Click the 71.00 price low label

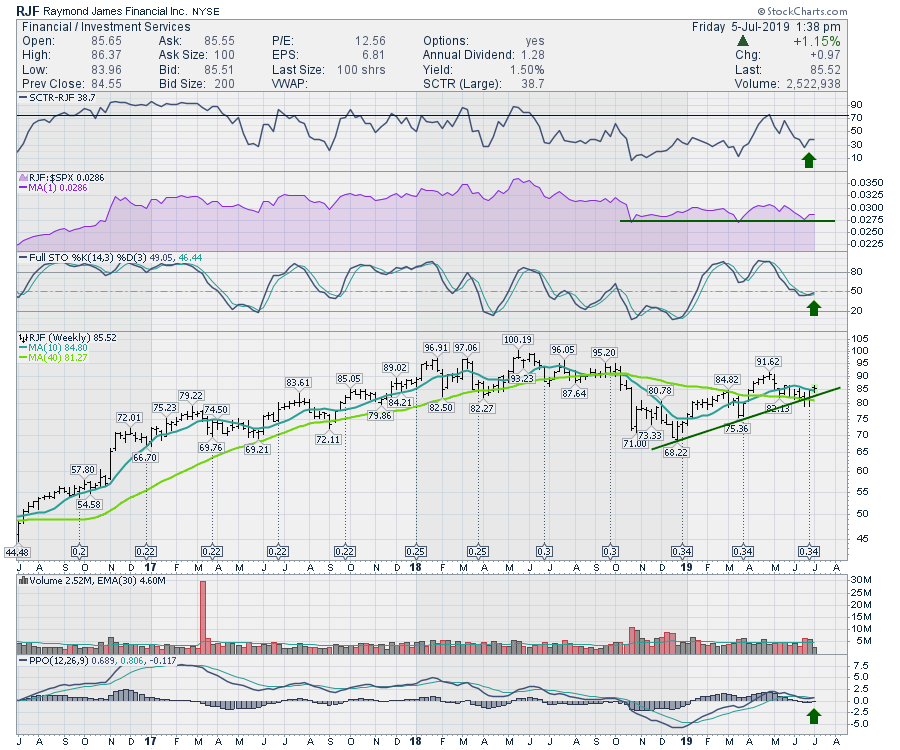tap(635, 443)
